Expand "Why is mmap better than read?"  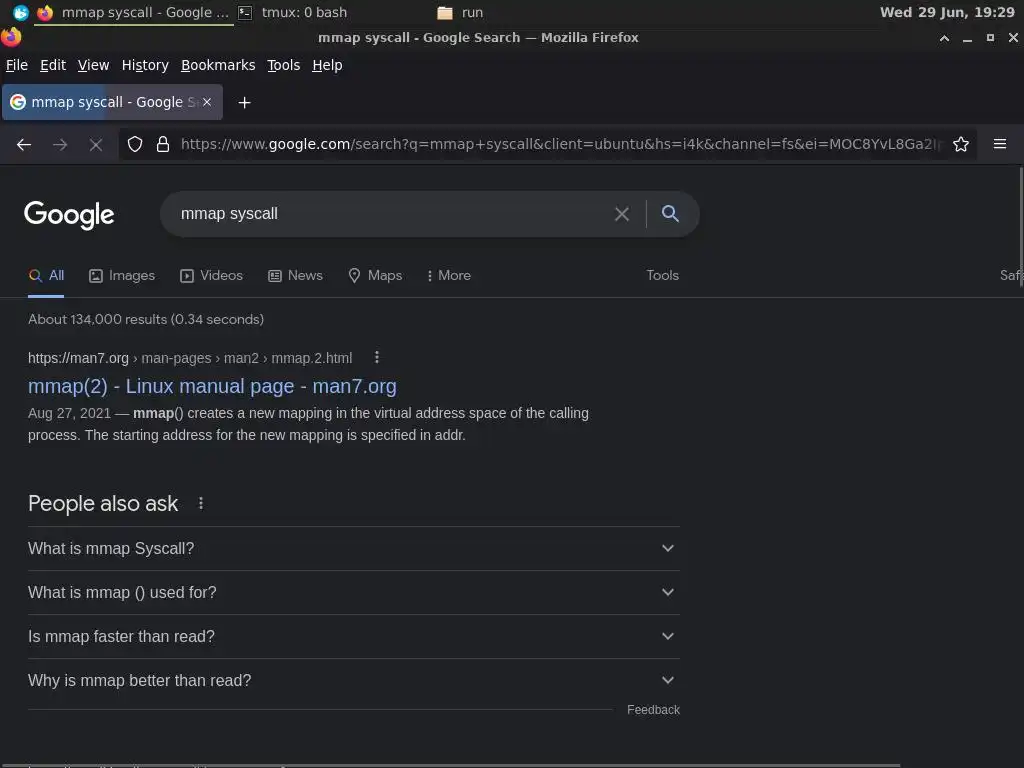[353, 680]
